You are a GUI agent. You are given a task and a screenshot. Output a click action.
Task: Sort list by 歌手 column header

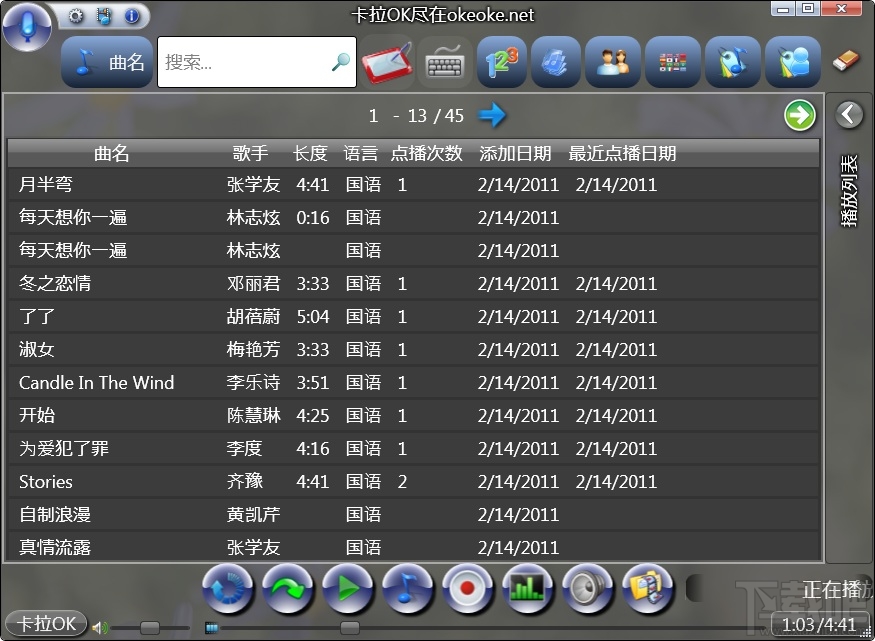click(x=251, y=153)
